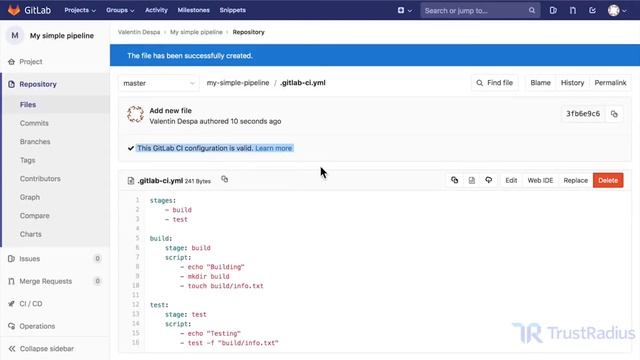640x360 pixels.
Task: Open the Add new file commit link
Action: coord(171,111)
